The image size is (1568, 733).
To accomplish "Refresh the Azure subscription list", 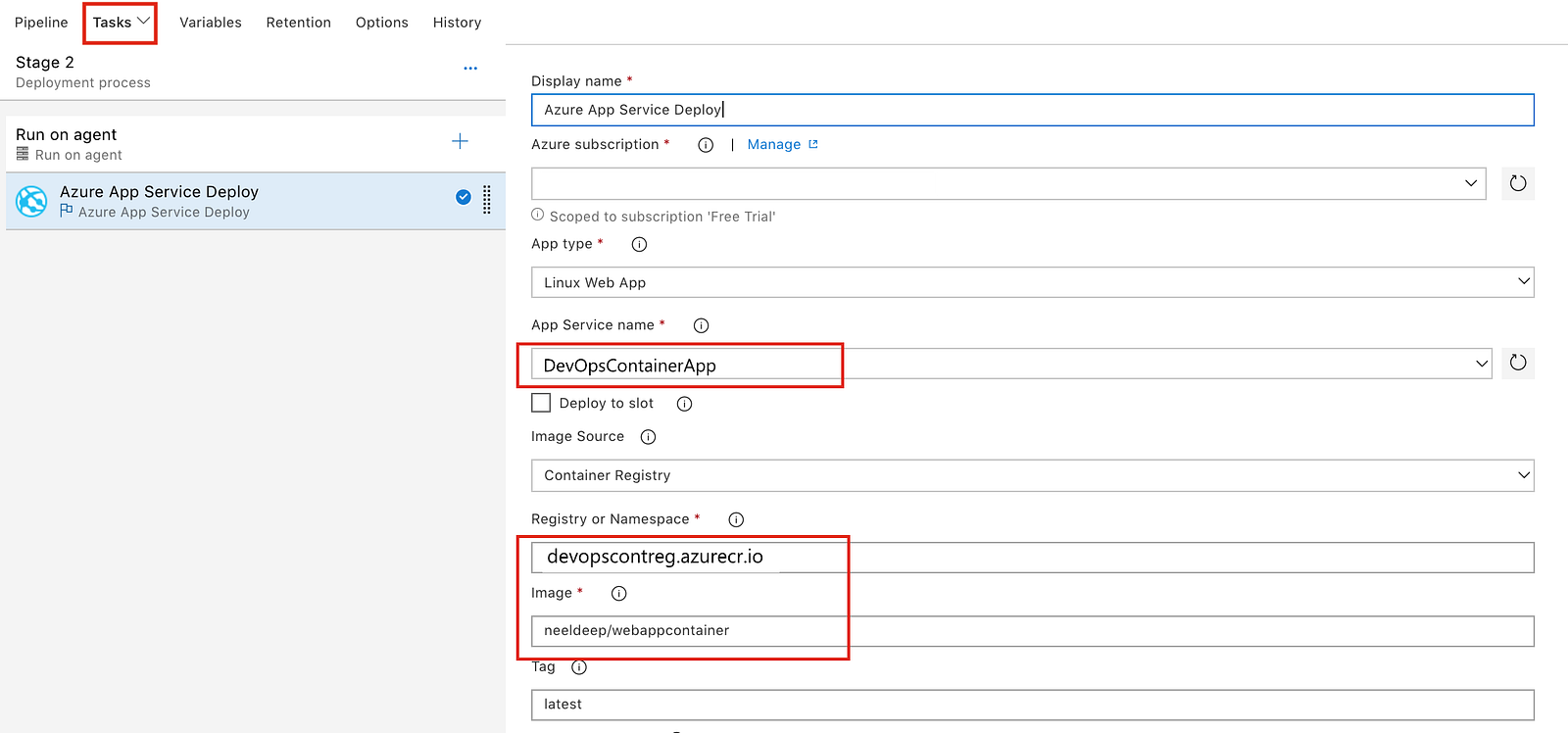I will tap(1518, 183).
